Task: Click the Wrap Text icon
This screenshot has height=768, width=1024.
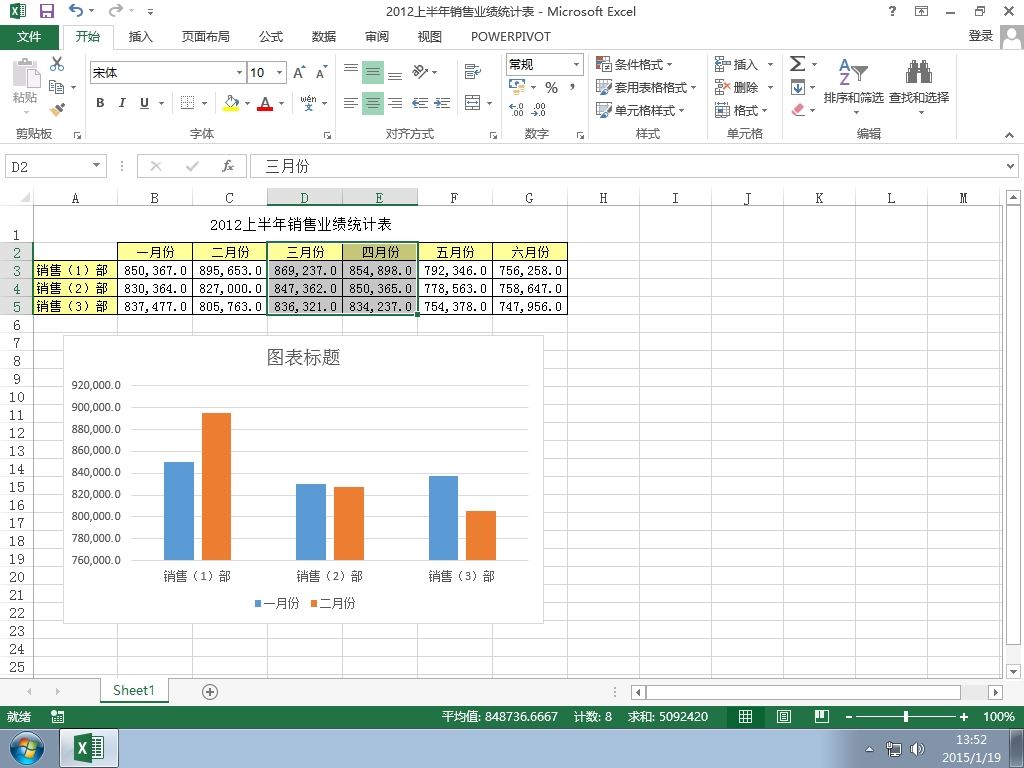Action: point(473,71)
